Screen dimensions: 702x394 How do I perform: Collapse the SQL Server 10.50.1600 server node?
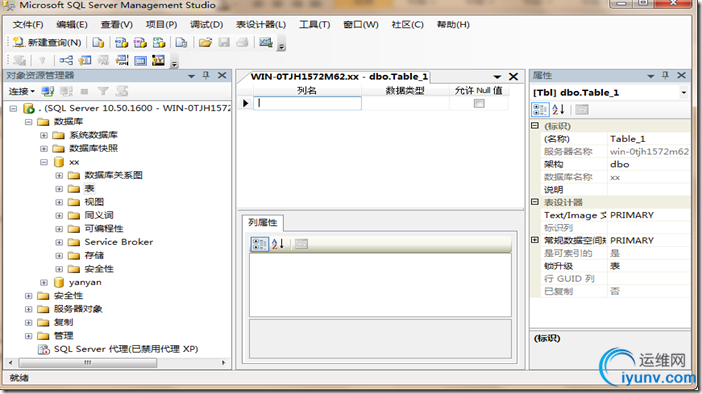pos(13,108)
